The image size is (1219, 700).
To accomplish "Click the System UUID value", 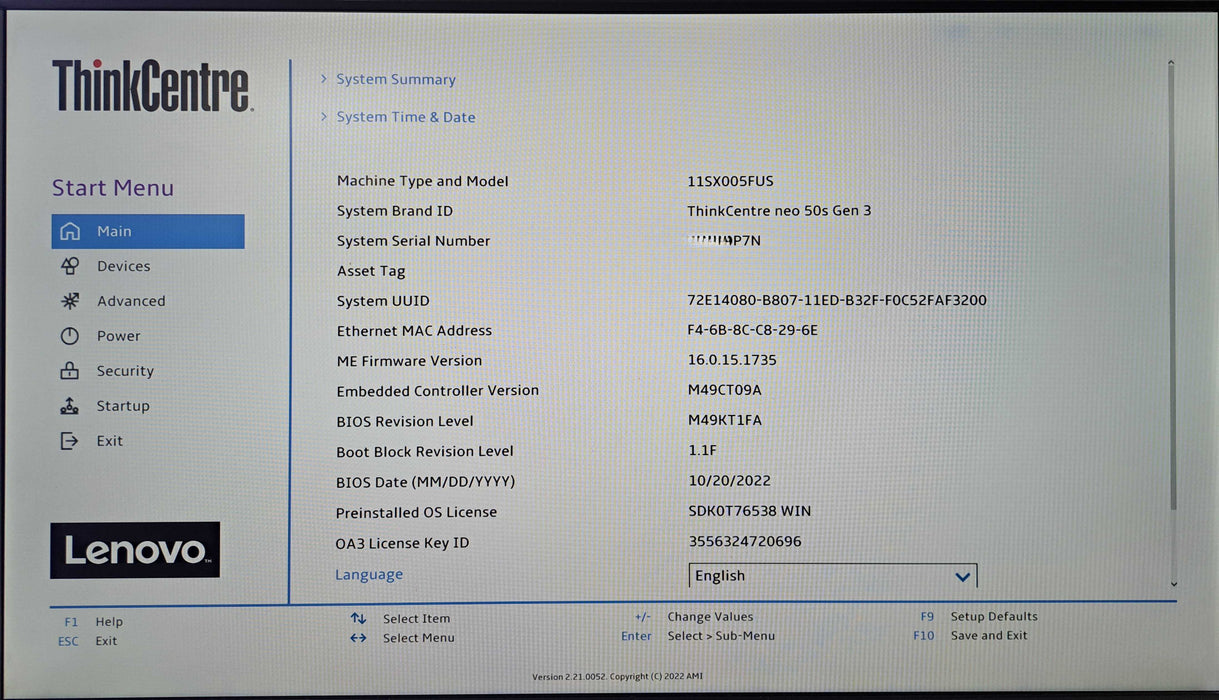I will pyautogui.click(x=837, y=300).
